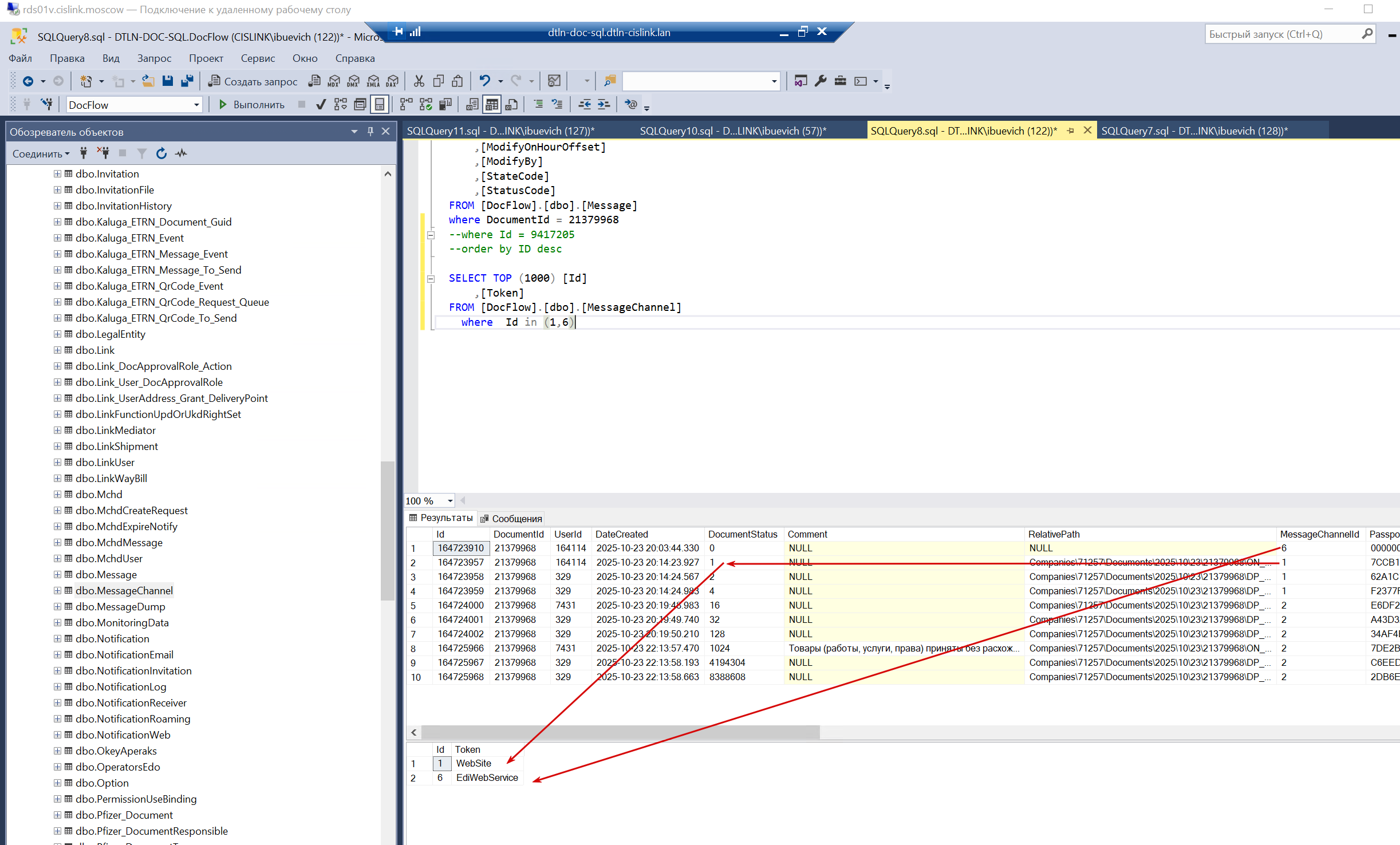The width and height of the screenshot is (1400, 845).
Task: Pin the Object Explorer panel
Action: click(x=370, y=132)
